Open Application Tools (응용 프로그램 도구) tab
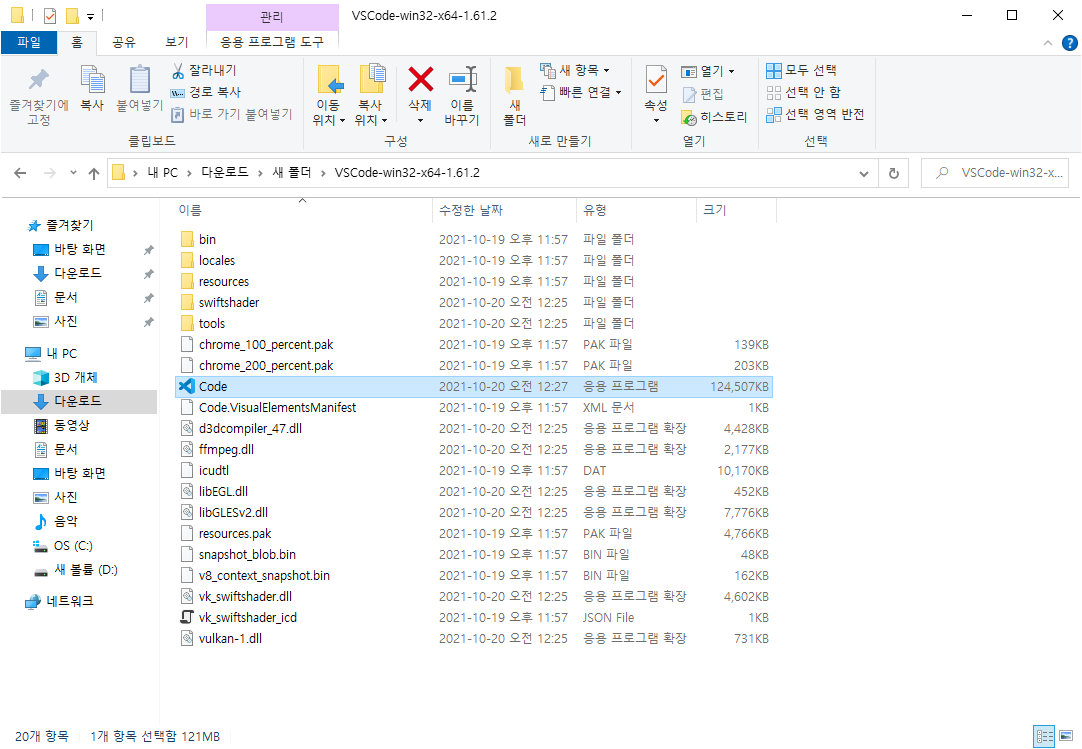 point(272,42)
